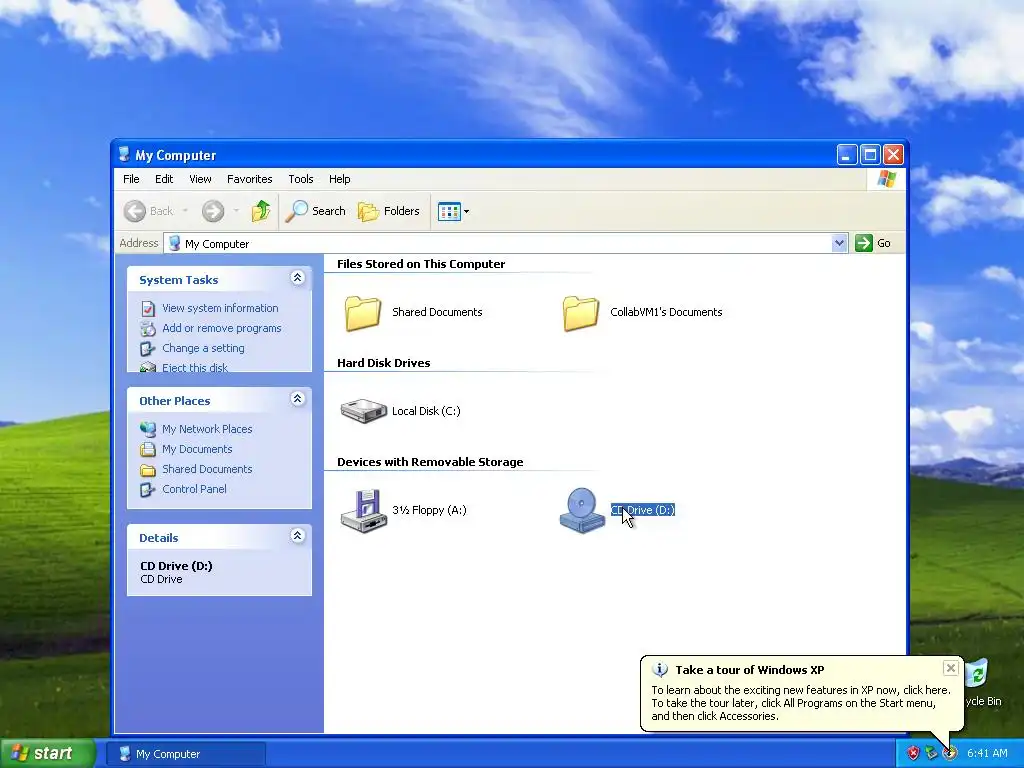Open the Start menu
The image size is (1024, 768).
pos(47,754)
